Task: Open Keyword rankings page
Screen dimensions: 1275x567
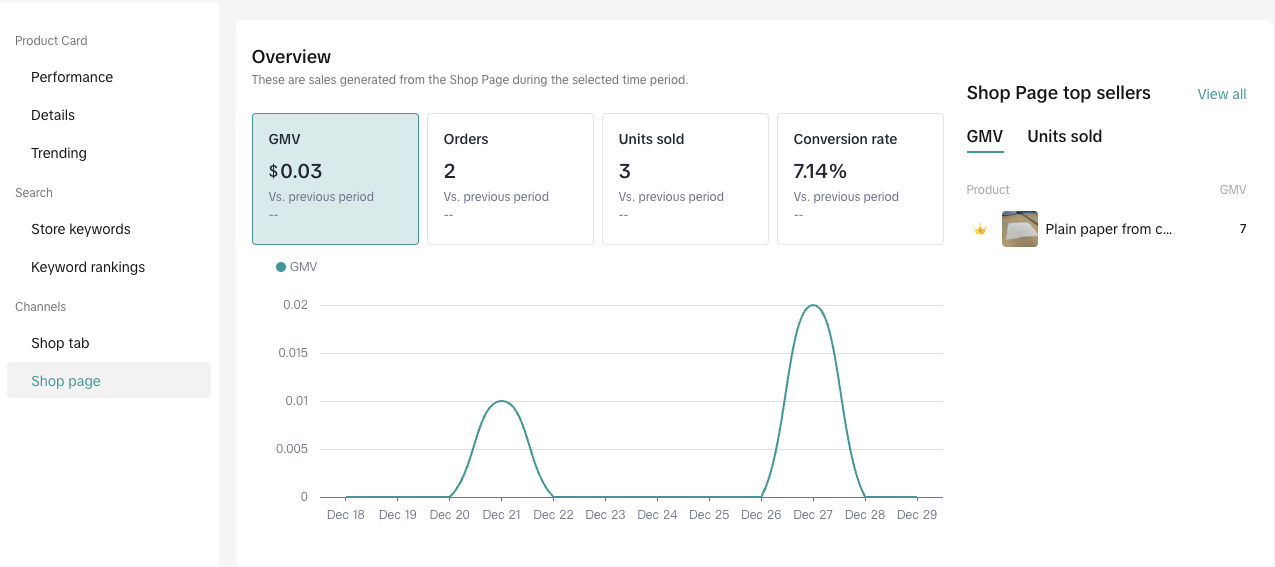Action: click(88, 267)
